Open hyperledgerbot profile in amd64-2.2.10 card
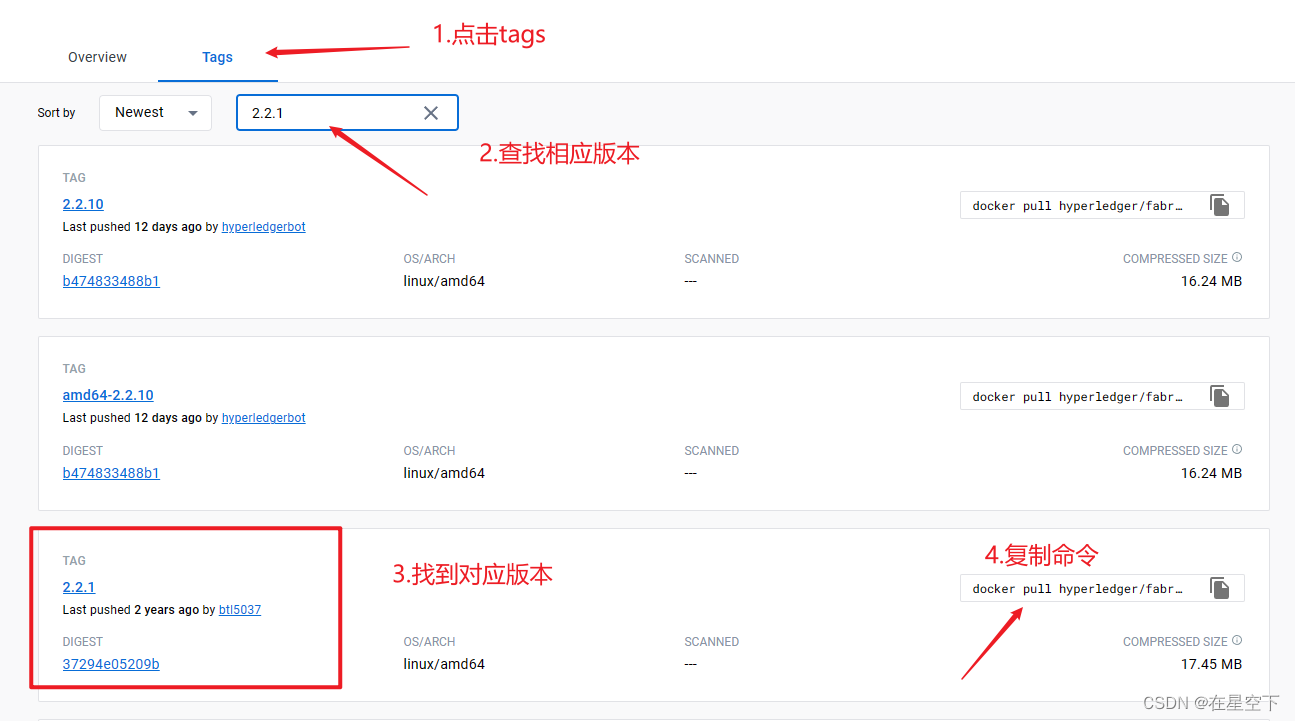This screenshot has height=721, width=1295. point(264,418)
